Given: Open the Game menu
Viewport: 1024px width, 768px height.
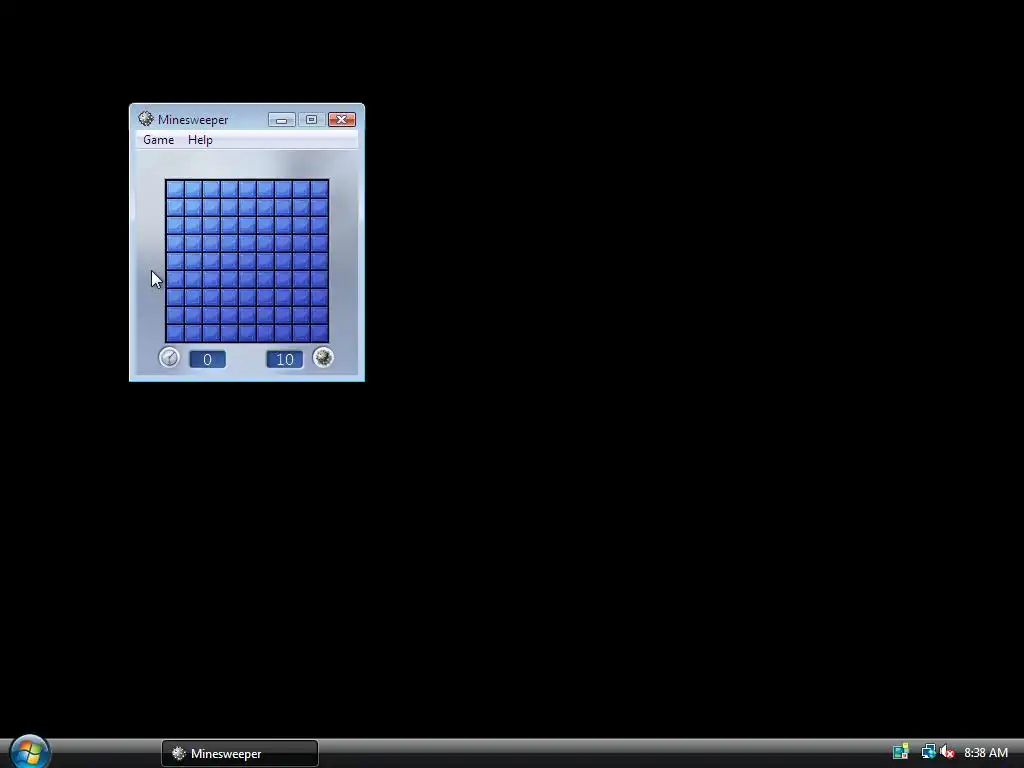Looking at the screenshot, I should [159, 140].
